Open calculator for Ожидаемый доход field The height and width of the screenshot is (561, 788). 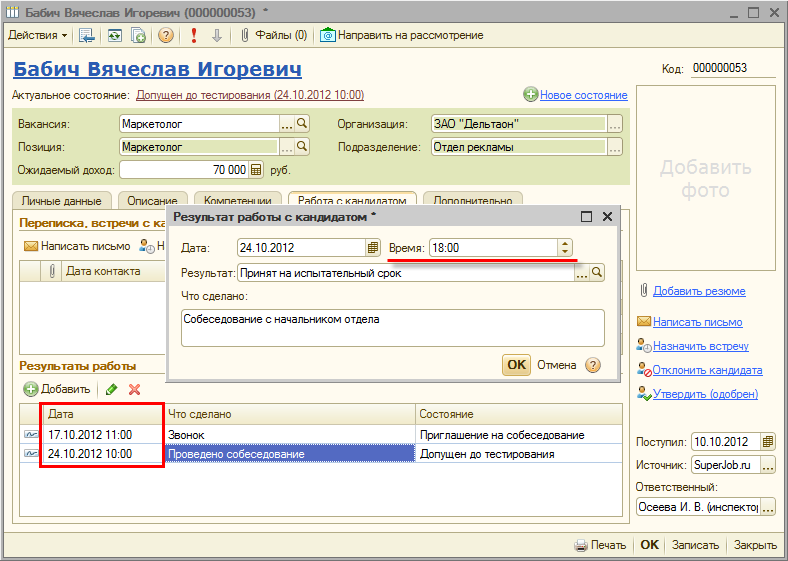pos(256,170)
